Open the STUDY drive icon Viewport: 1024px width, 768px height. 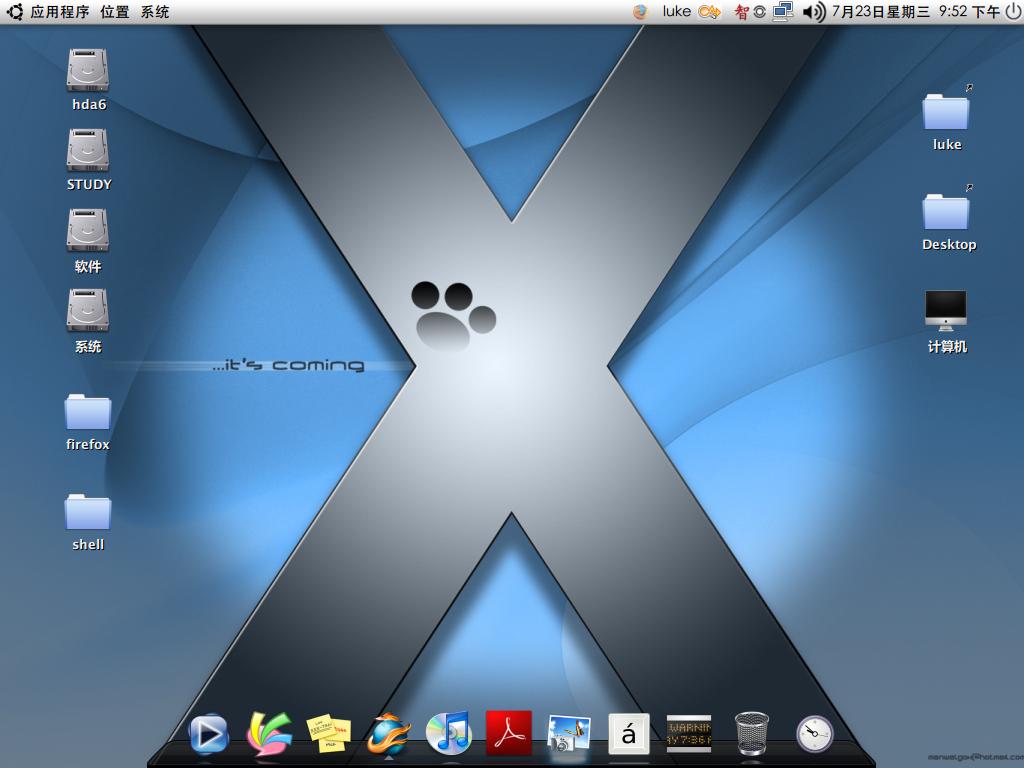pyautogui.click(x=88, y=151)
